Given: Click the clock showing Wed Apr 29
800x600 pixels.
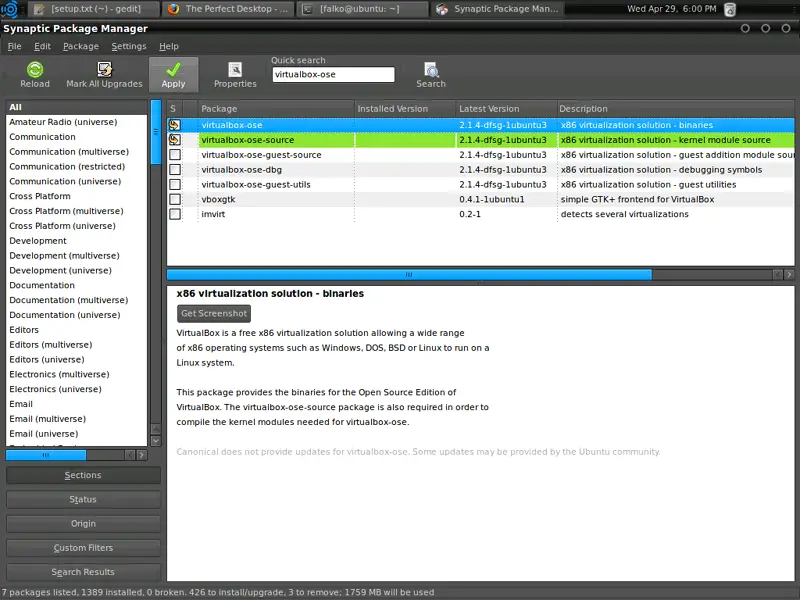Looking at the screenshot, I should tap(671, 9).
